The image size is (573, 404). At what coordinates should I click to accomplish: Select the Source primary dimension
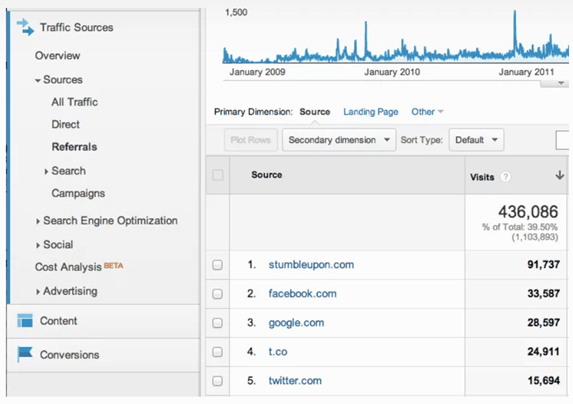coord(315,112)
